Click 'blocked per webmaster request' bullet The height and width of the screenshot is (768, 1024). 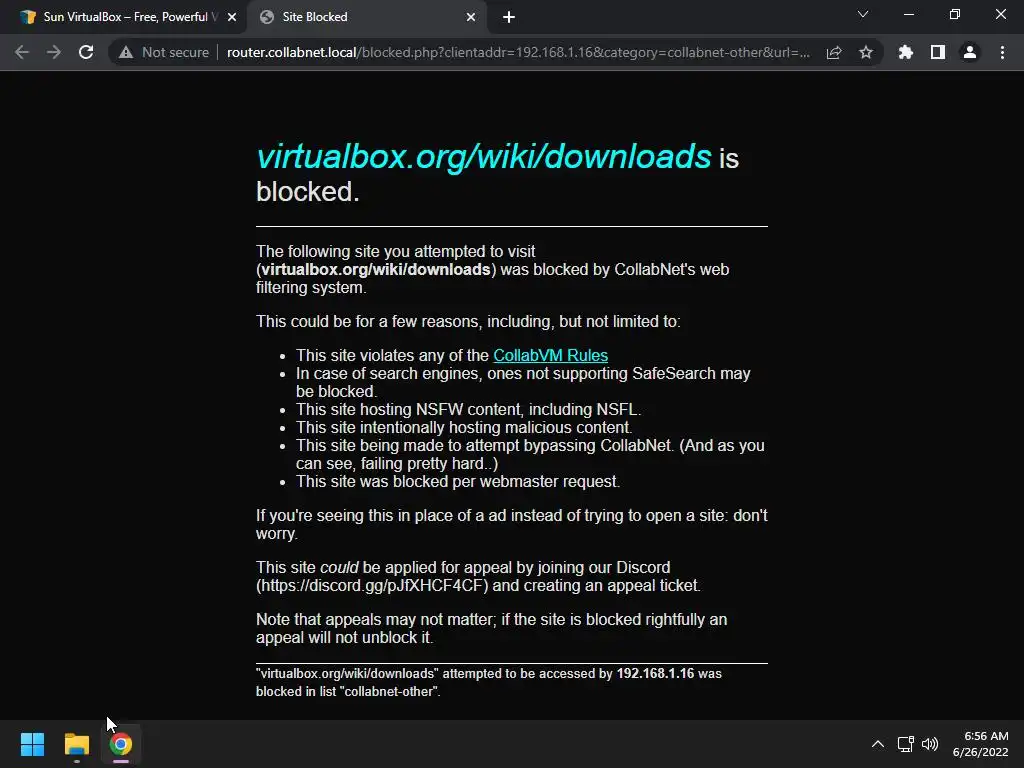click(x=458, y=481)
